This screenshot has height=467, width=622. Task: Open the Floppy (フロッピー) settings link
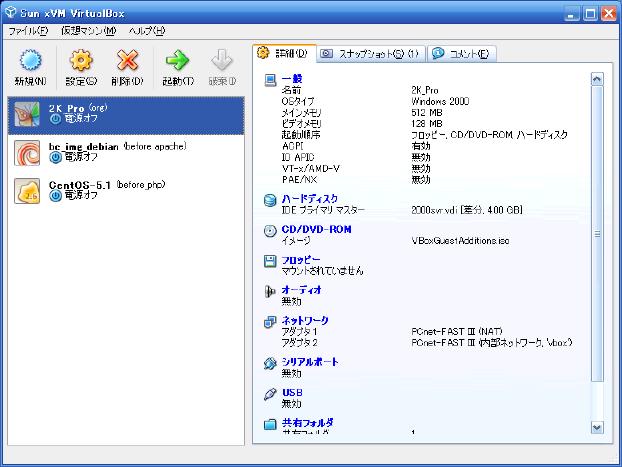(301, 260)
